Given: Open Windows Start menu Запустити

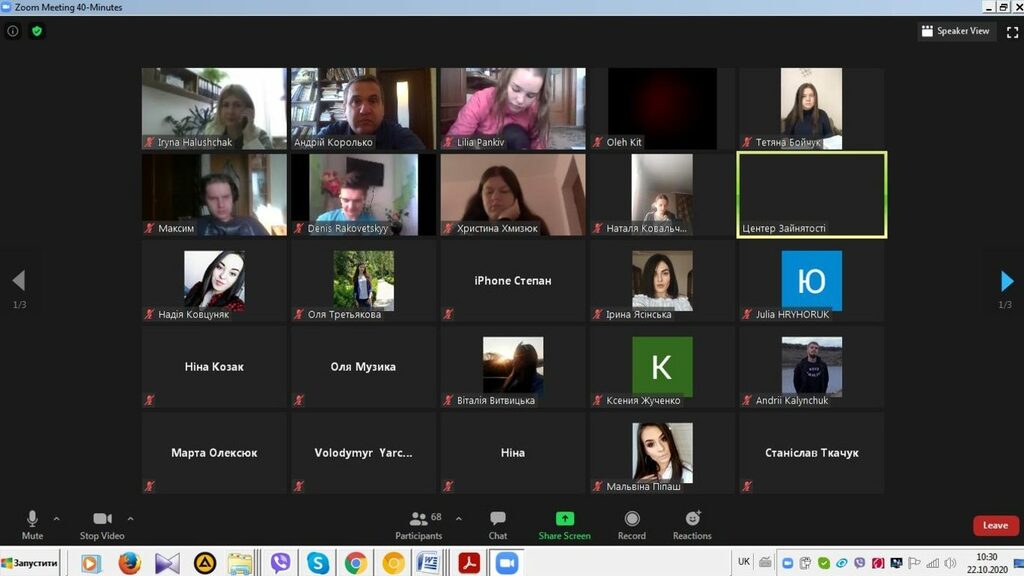Looking at the screenshot, I should pos(30,563).
